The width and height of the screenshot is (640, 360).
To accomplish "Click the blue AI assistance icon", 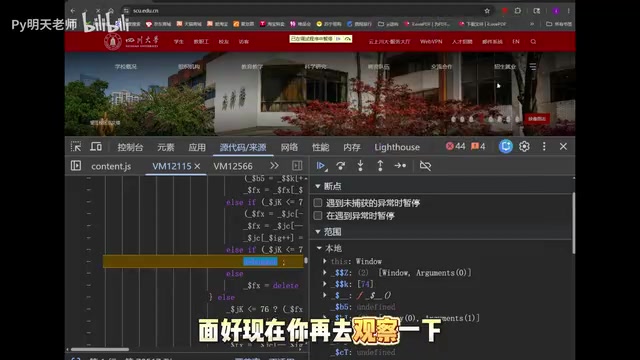I will [506, 147].
